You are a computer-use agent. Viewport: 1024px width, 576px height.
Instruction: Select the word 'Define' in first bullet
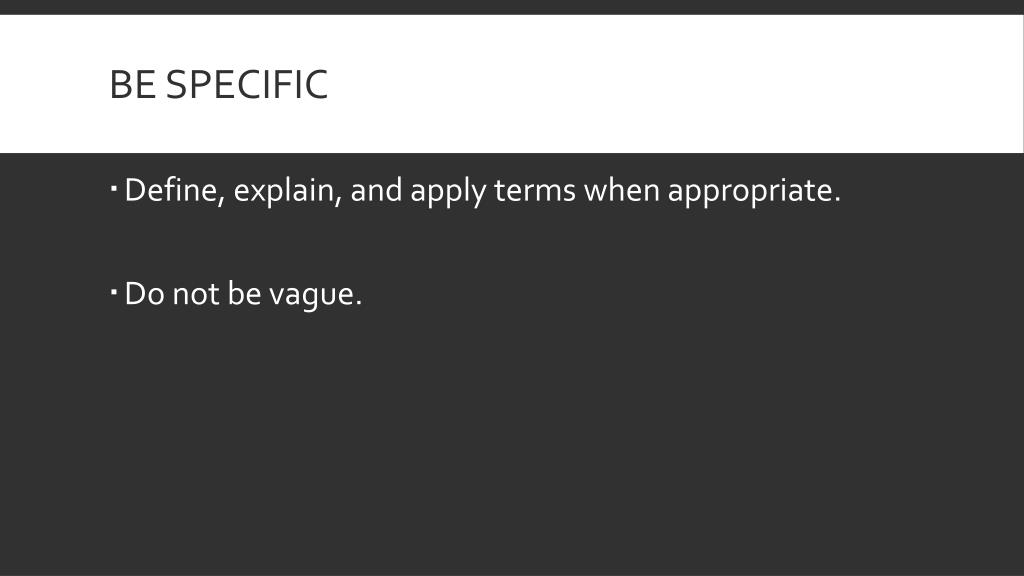[174, 191]
